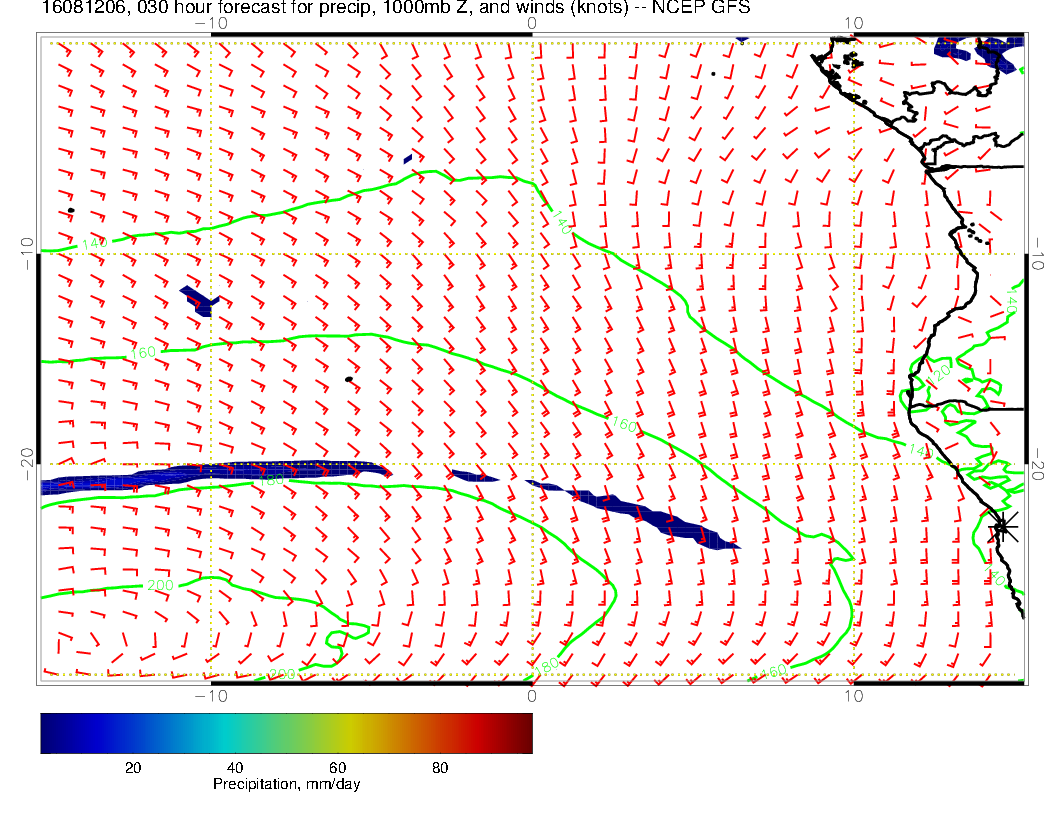Click the tiny blue patch above the top contour

click(x=408, y=159)
